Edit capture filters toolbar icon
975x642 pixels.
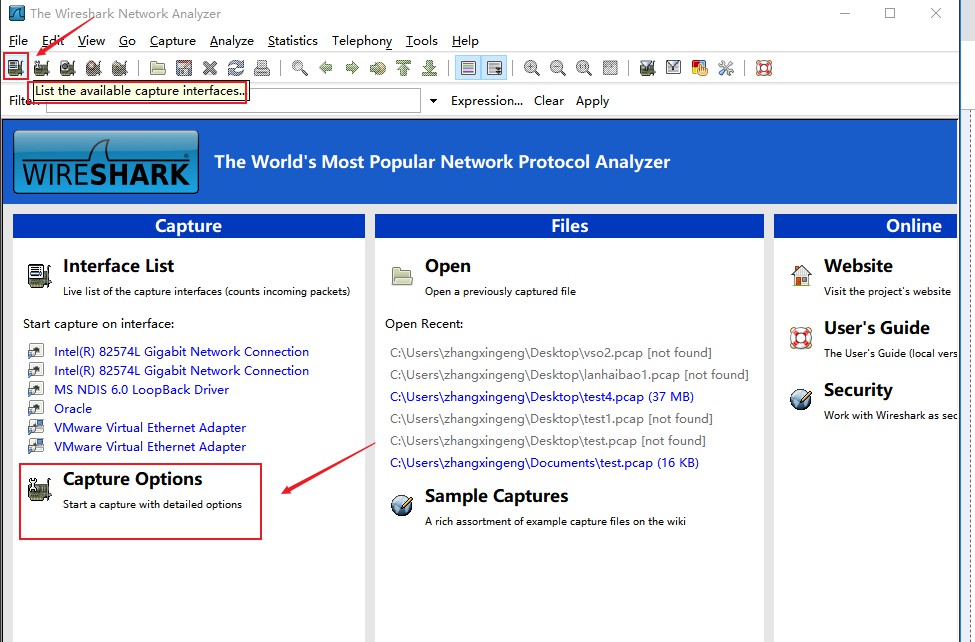(x=647, y=67)
